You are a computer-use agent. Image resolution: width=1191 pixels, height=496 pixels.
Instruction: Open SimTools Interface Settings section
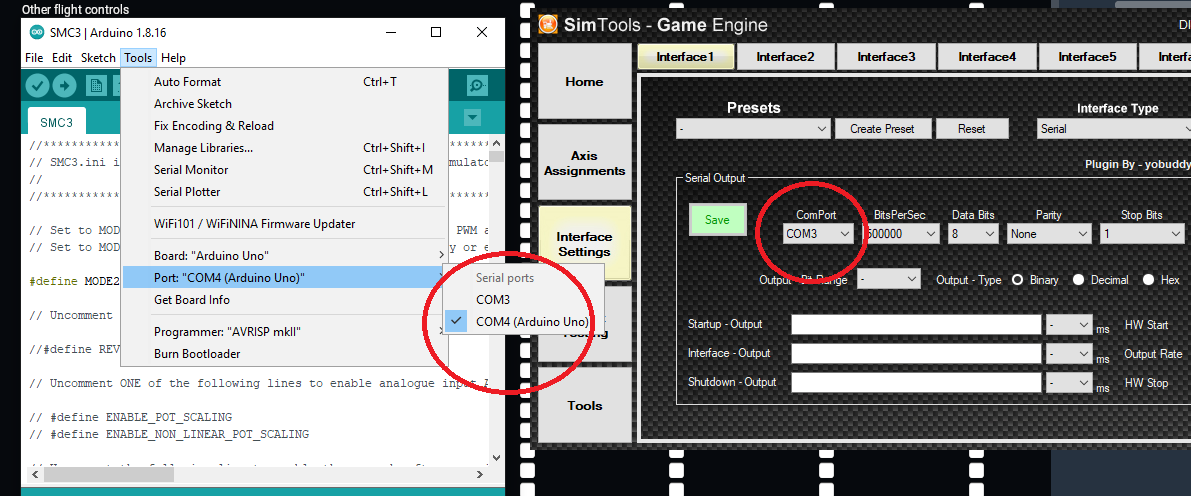[x=584, y=244]
